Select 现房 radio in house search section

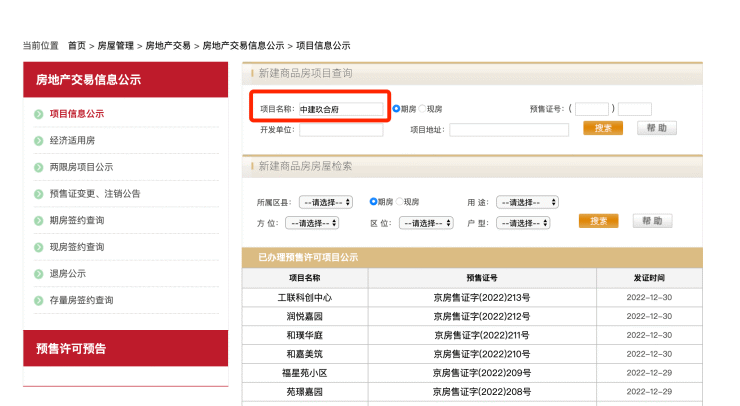400,202
